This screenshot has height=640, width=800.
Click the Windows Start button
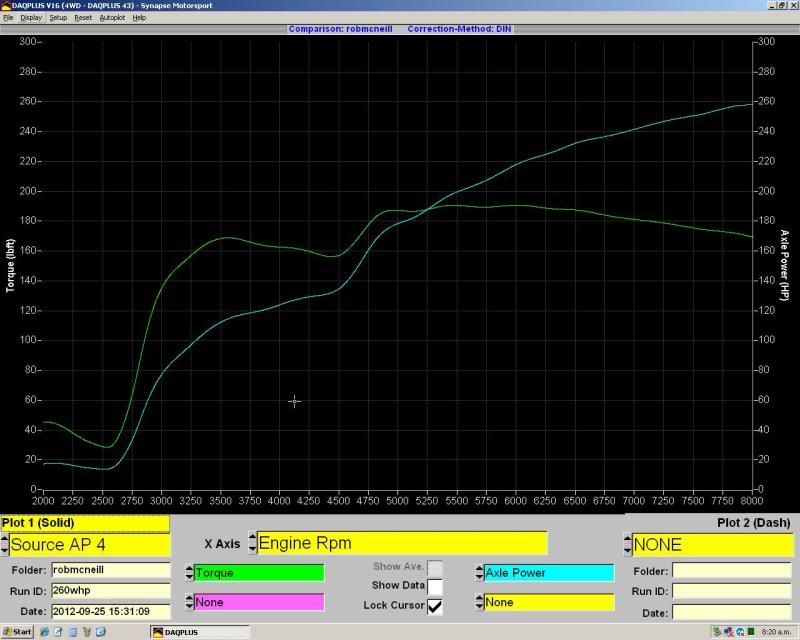17,632
